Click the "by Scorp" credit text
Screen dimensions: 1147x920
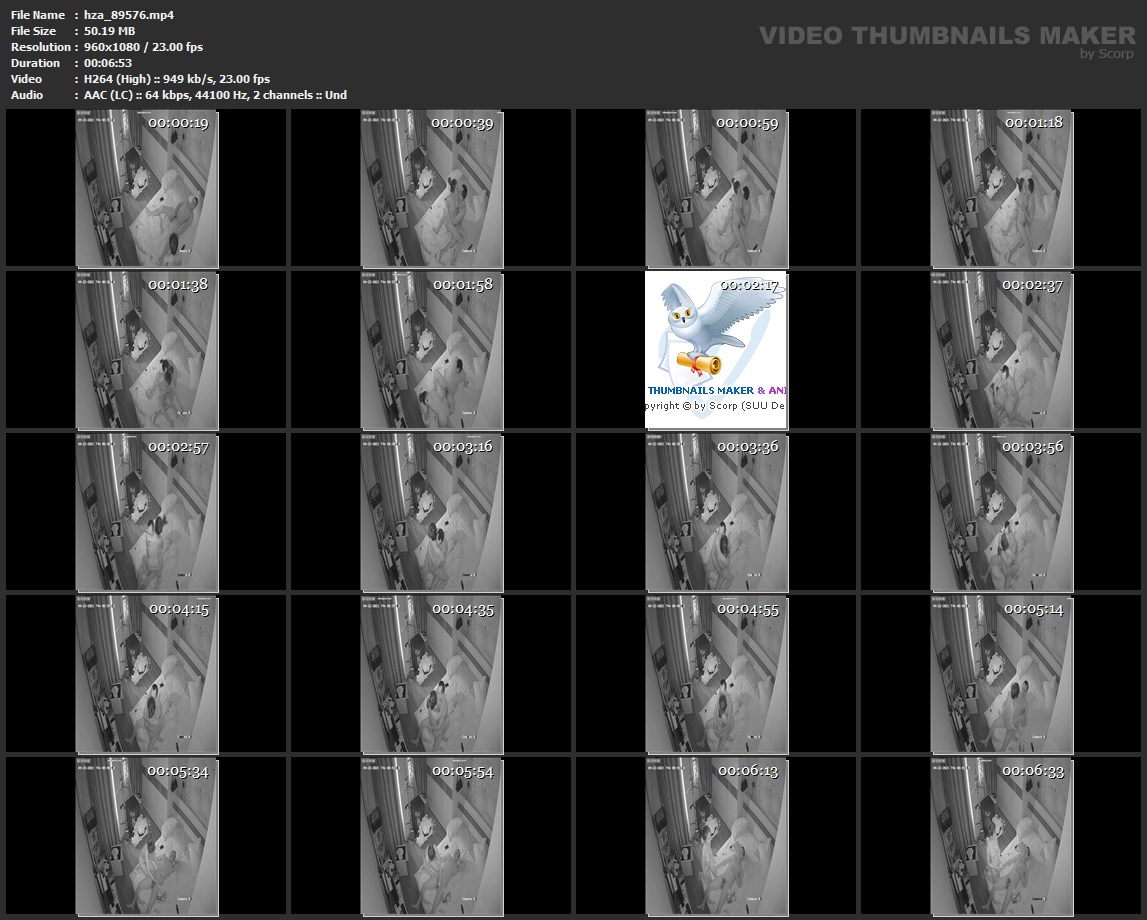pos(1106,54)
